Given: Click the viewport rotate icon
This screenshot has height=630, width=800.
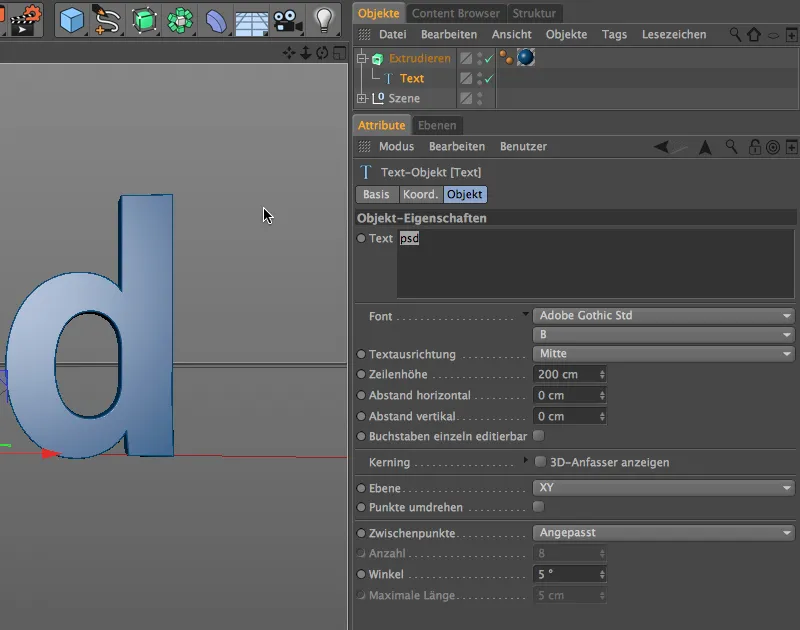Looking at the screenshot, I should pyautogui.click(x=322, y=53).
